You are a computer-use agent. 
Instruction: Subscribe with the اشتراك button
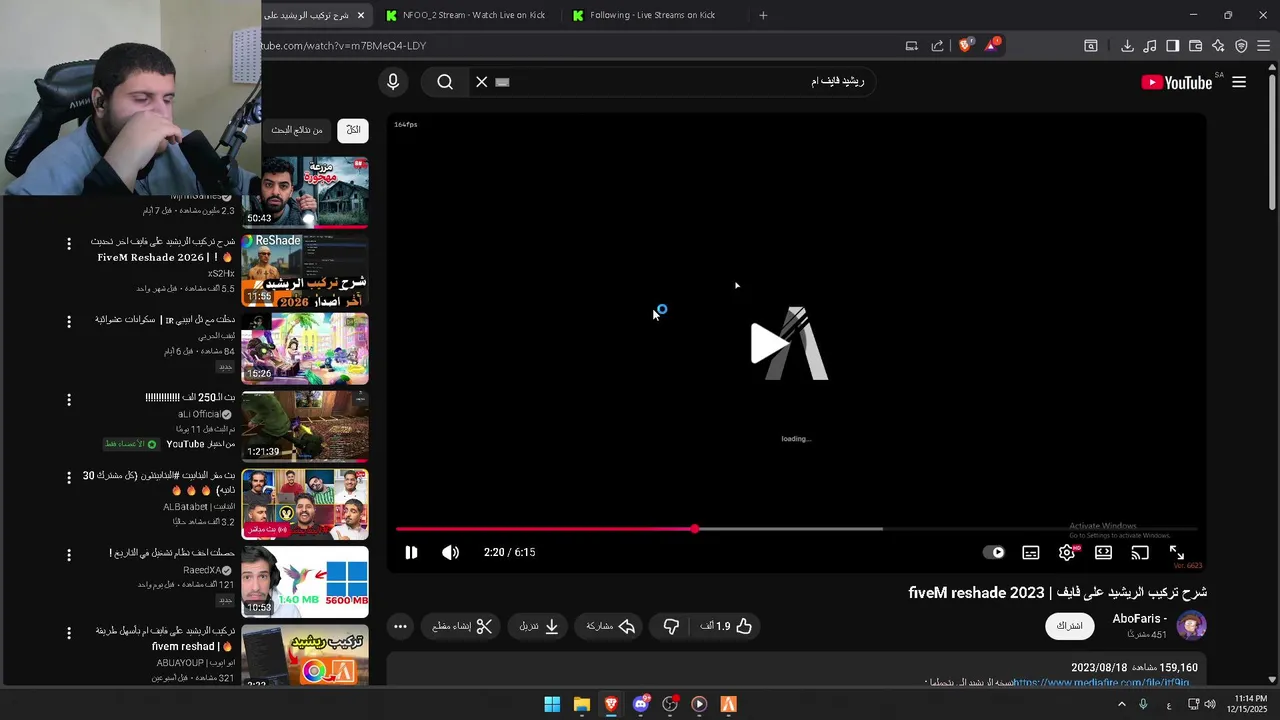1070,626
